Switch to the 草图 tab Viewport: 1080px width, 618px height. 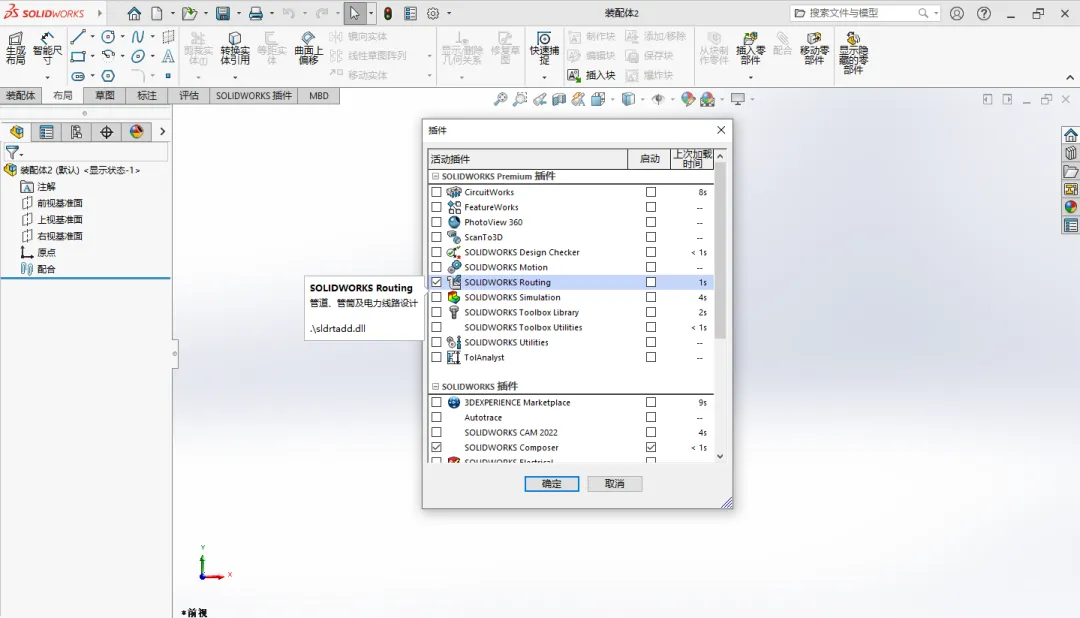pos(105,96)
